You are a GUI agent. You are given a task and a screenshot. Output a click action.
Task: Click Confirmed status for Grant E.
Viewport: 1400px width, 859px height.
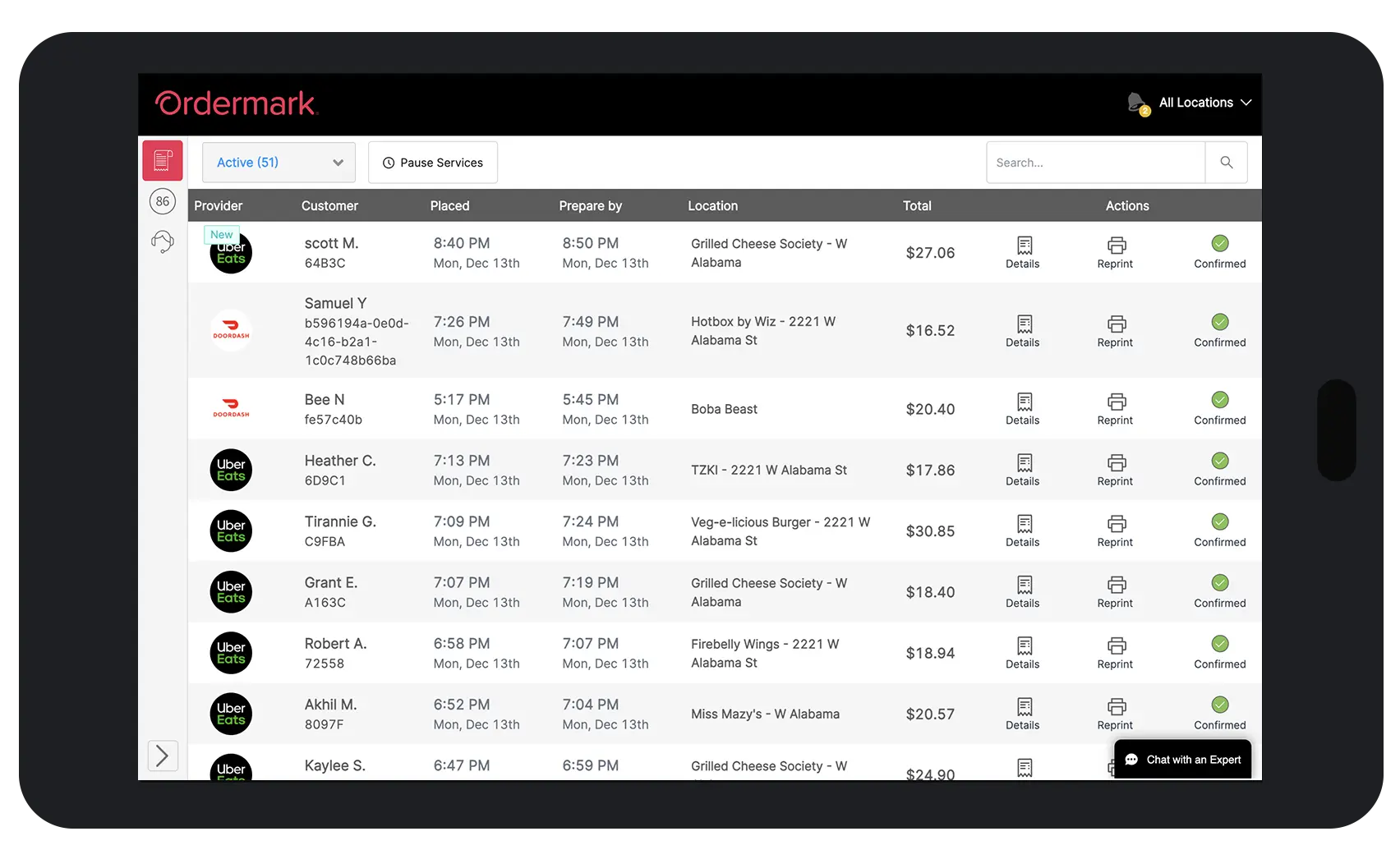(x=1220, y=591)
